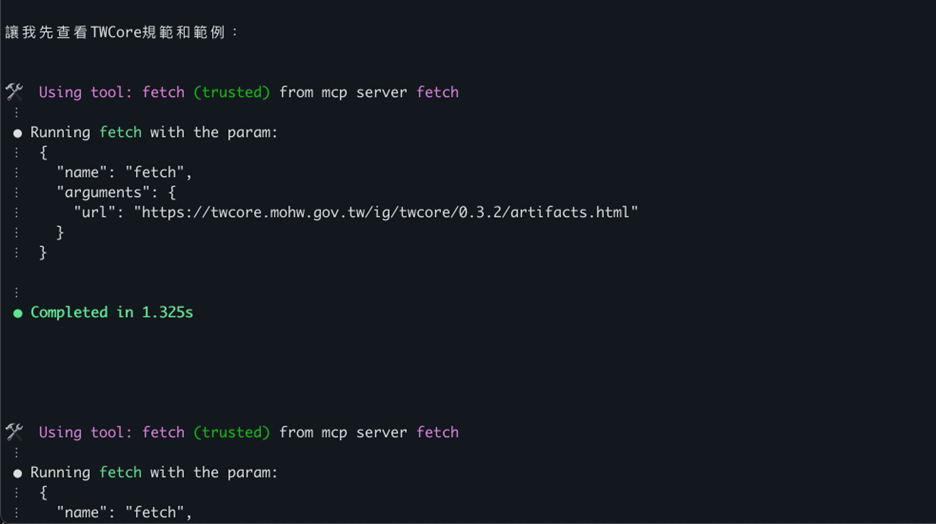Click the pink "fetch" ending the first tool line
The image size is (936, 524).
437,92
